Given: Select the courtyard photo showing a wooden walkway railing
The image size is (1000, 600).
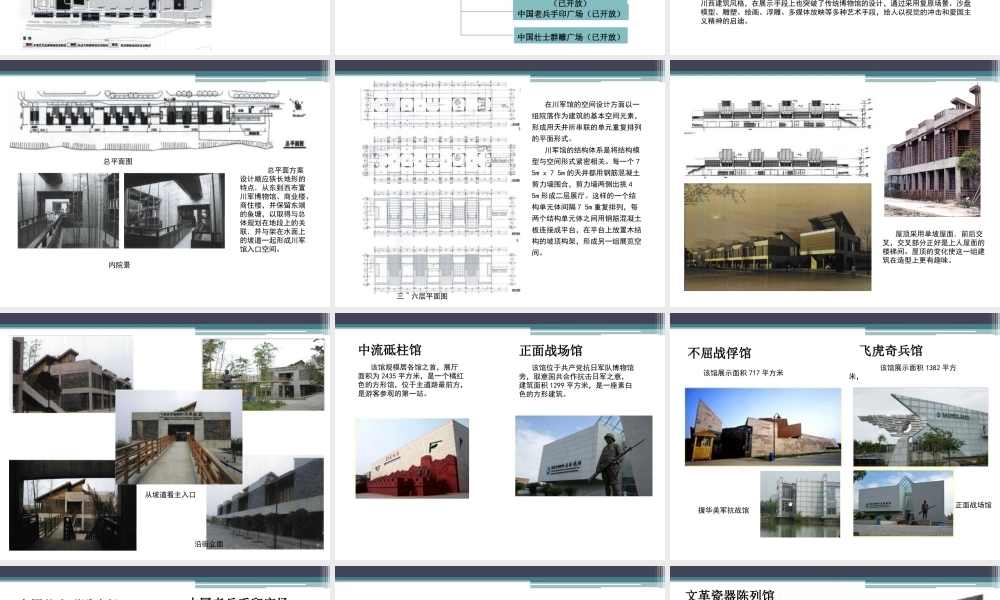Looking at the screenshot, I should (68, 210).
